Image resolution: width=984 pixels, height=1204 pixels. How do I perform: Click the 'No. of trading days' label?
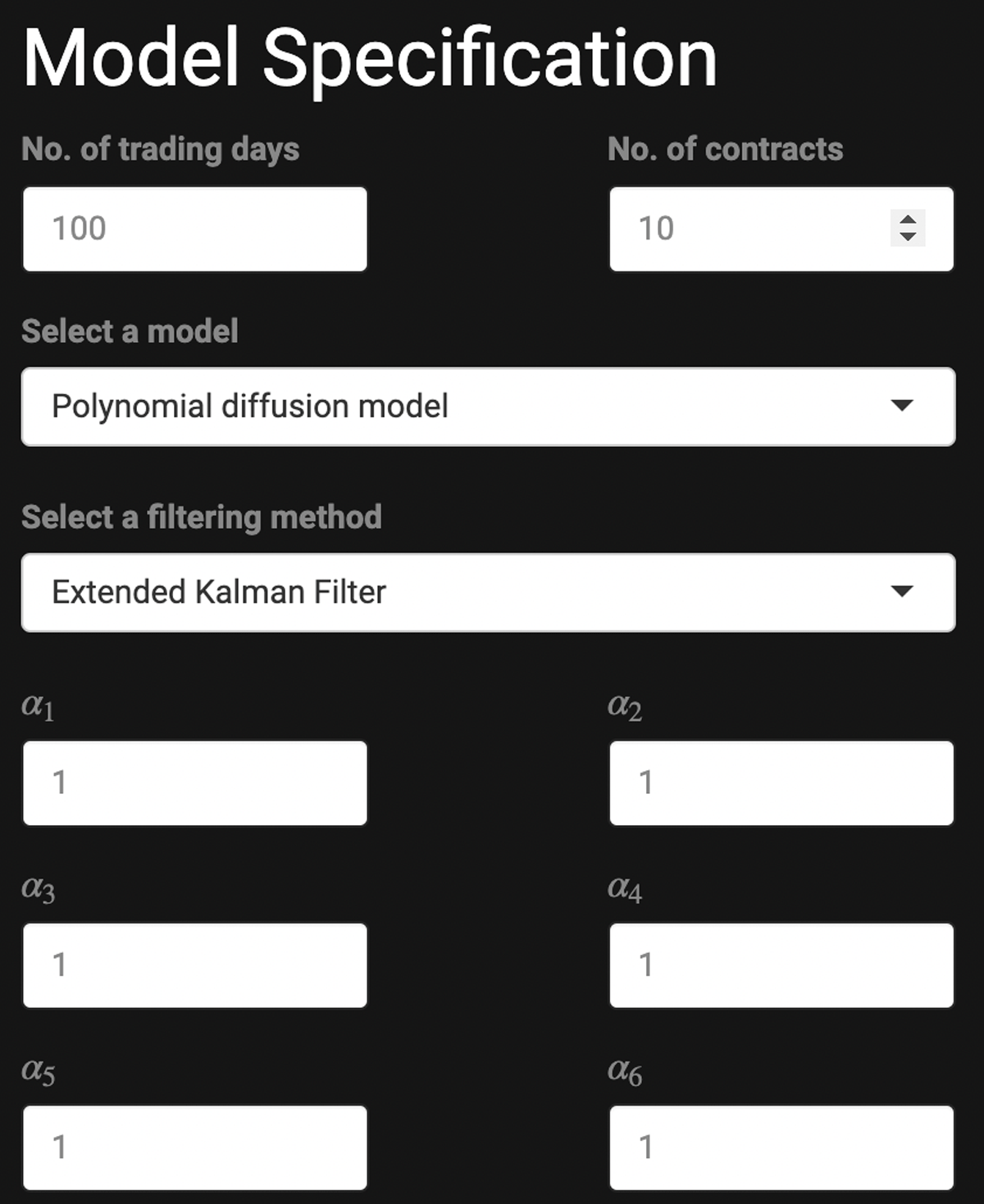(161, 149)
